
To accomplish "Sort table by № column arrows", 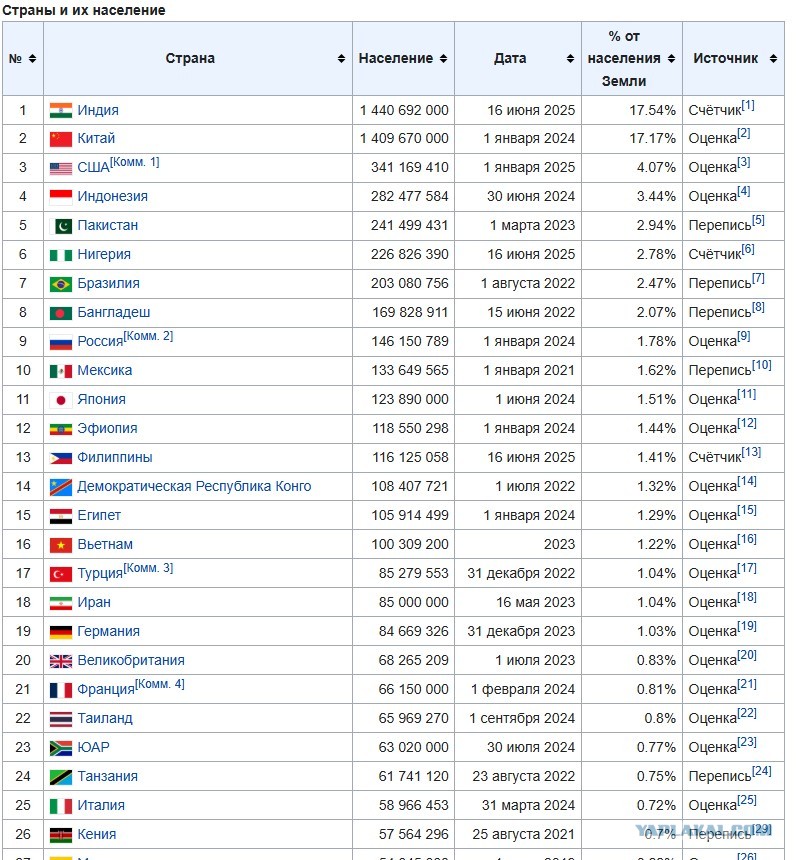I will pos(32,59).
